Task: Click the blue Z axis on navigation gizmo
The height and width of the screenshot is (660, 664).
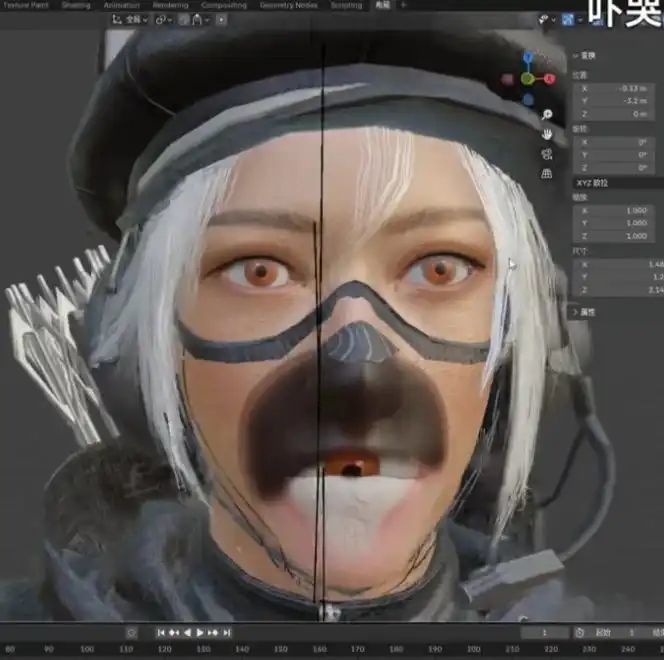Action: [x=530, y=59]
